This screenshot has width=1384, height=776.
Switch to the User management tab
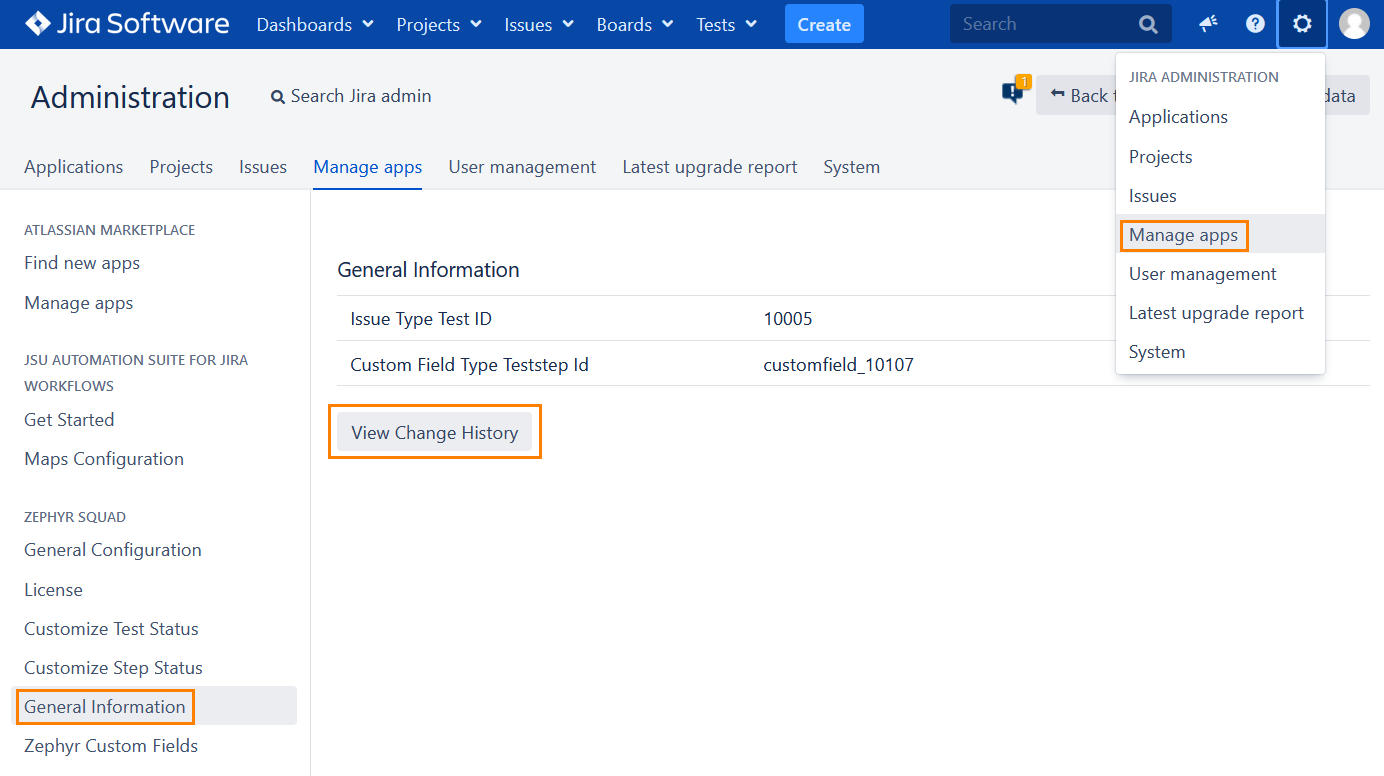tap(522, 167)
